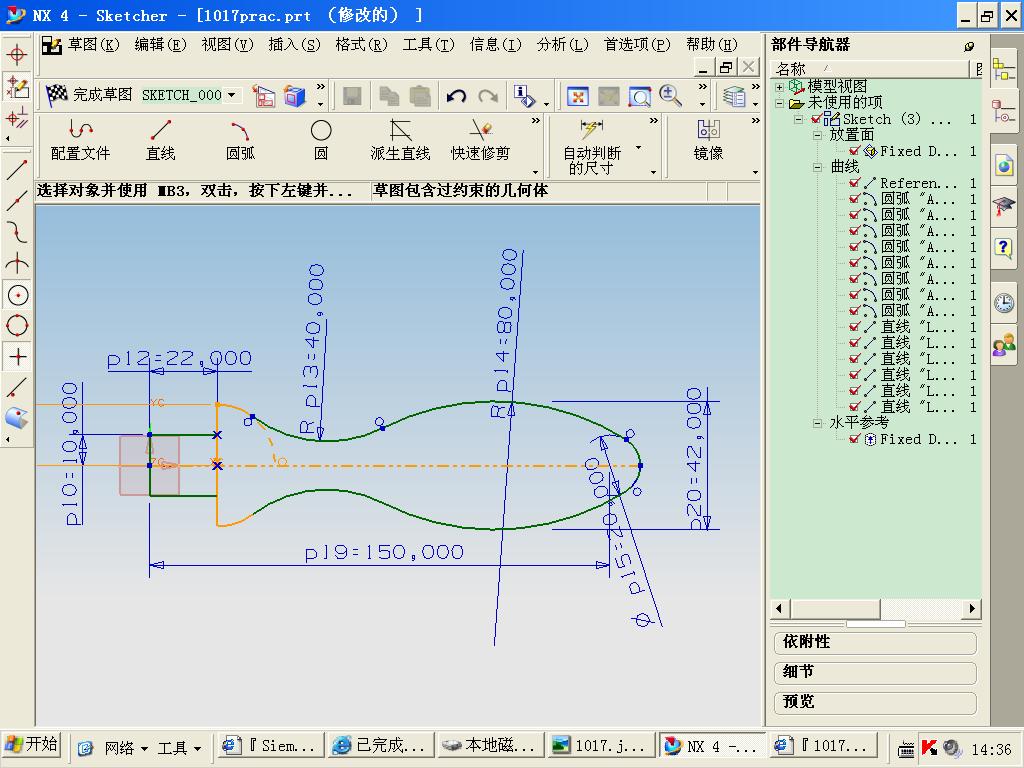Open the Assembly Navigator tab icon on right sidebar

pos(1003,69)
